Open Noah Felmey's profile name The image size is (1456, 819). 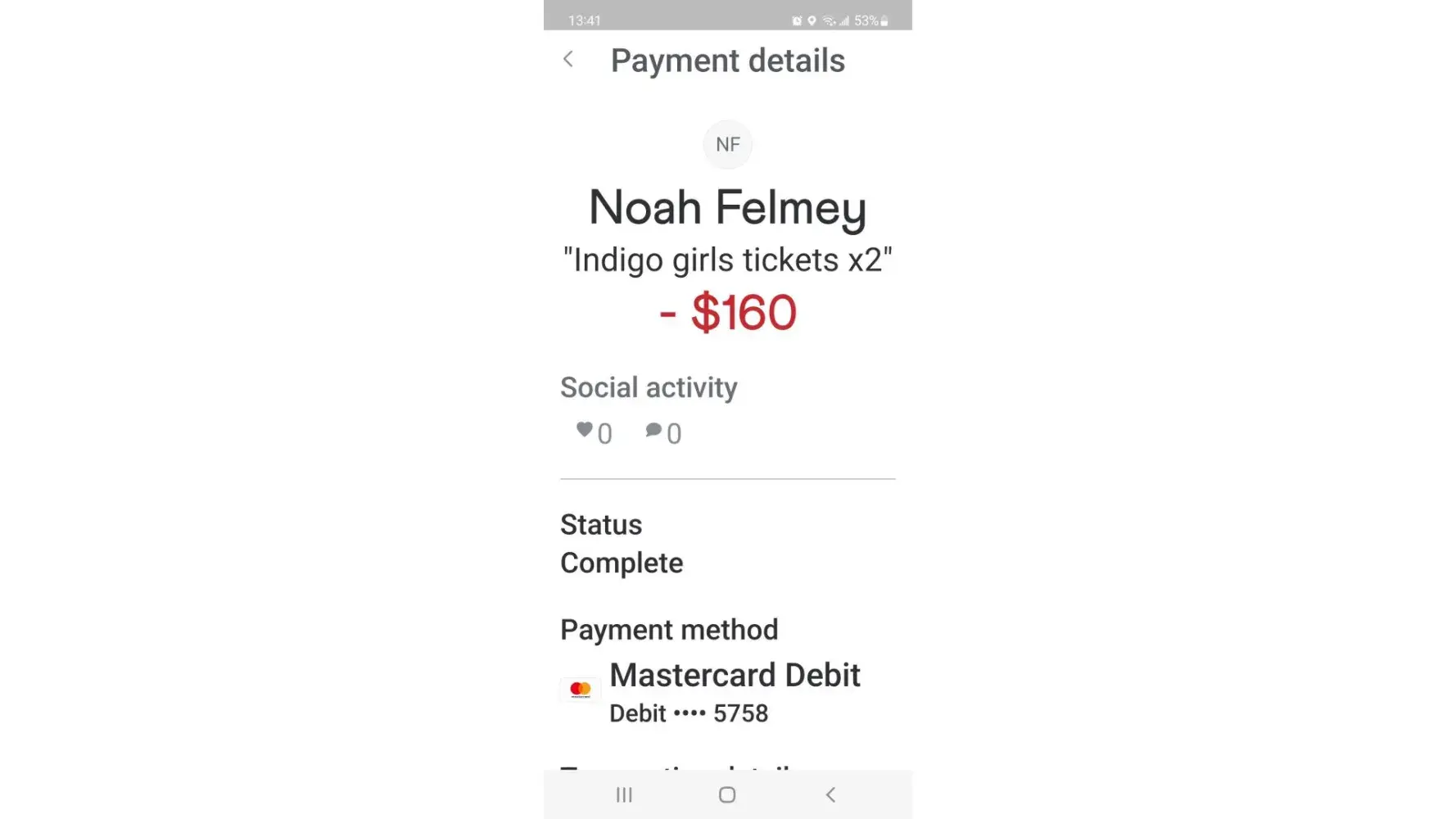coord(727,207)
